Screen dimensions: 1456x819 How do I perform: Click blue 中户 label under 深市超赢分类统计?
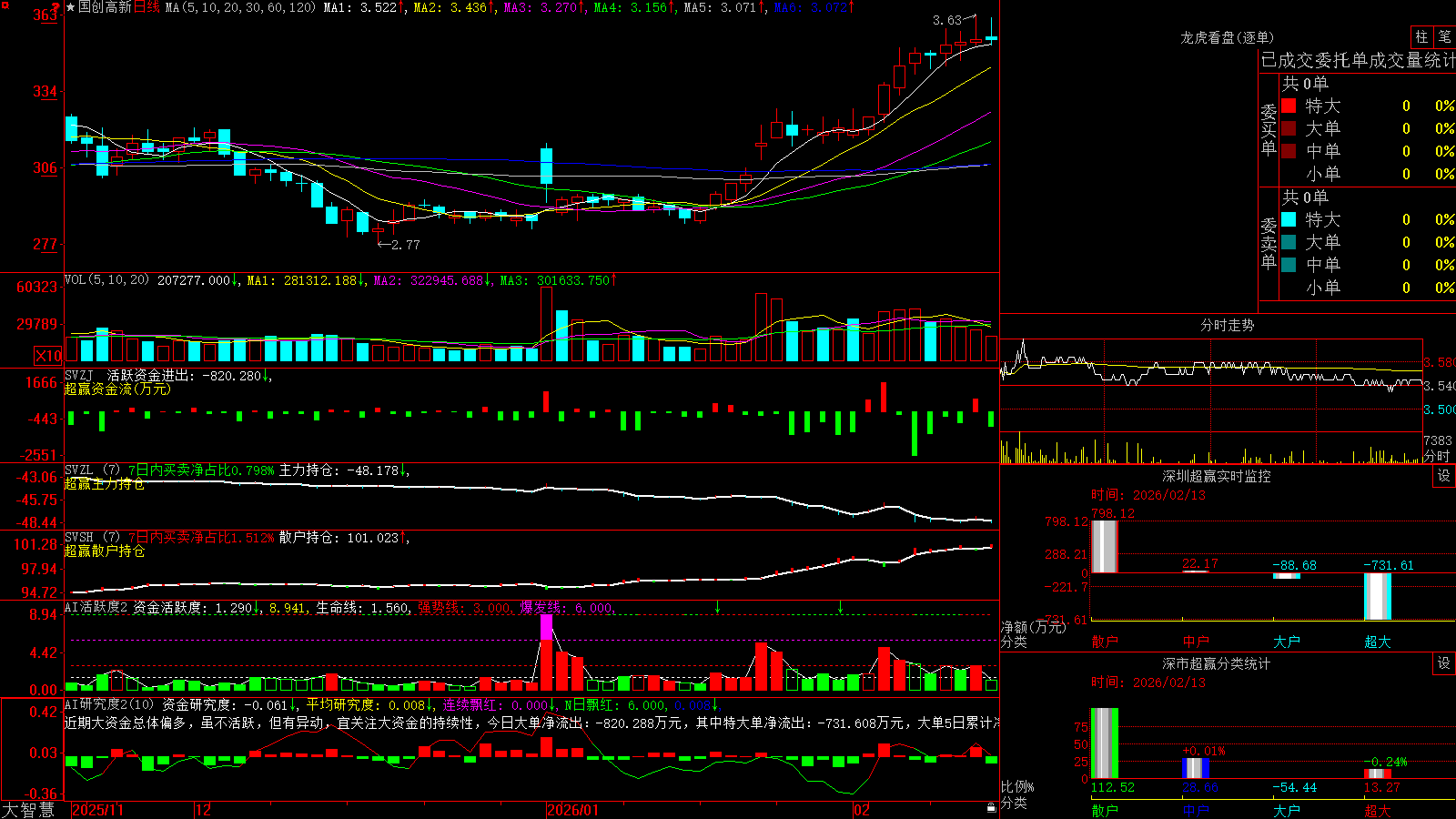click(x=1196, y=810)
